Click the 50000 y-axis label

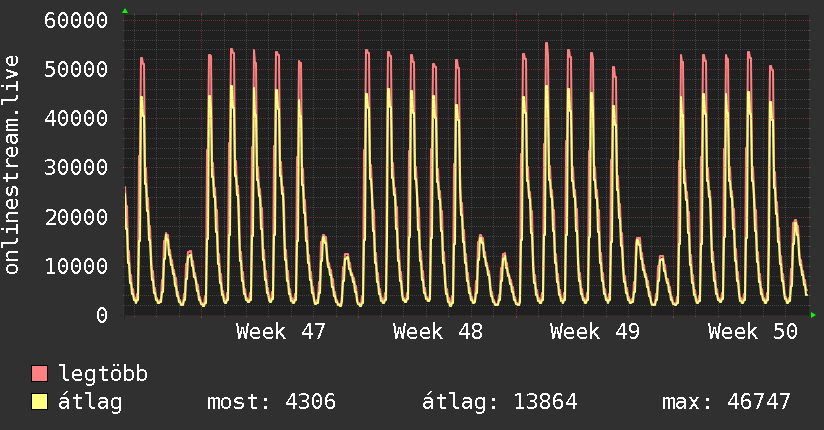click(x=76, y=69)
